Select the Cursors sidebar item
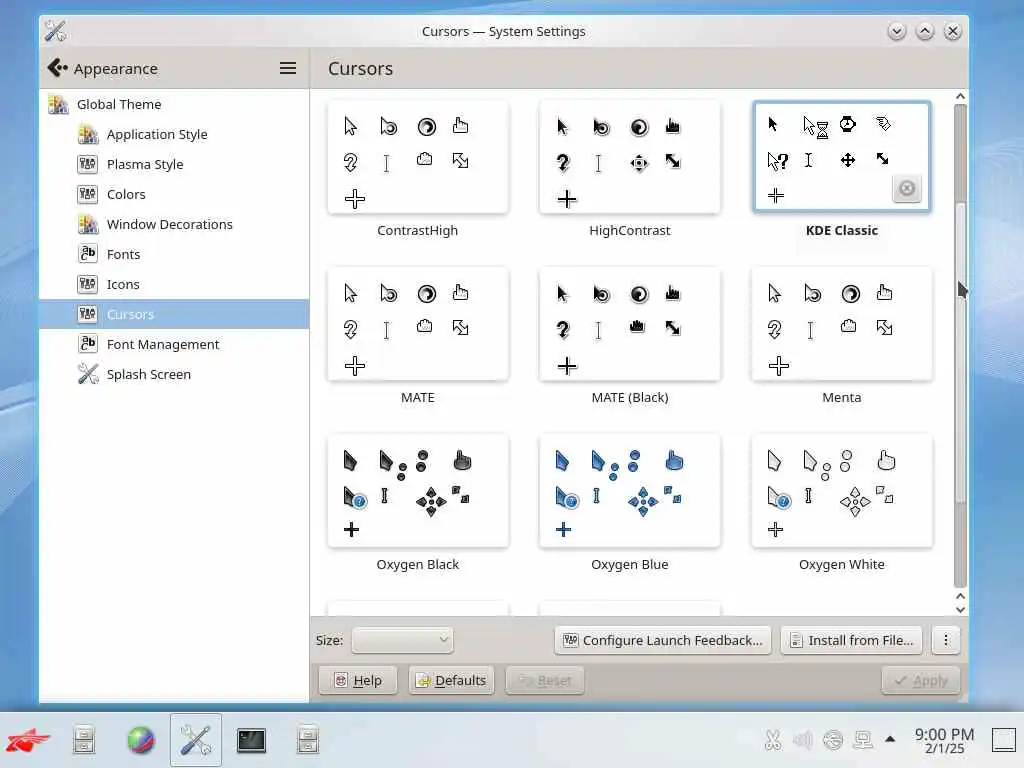The image size is (1024, 768). coord(174,314)
